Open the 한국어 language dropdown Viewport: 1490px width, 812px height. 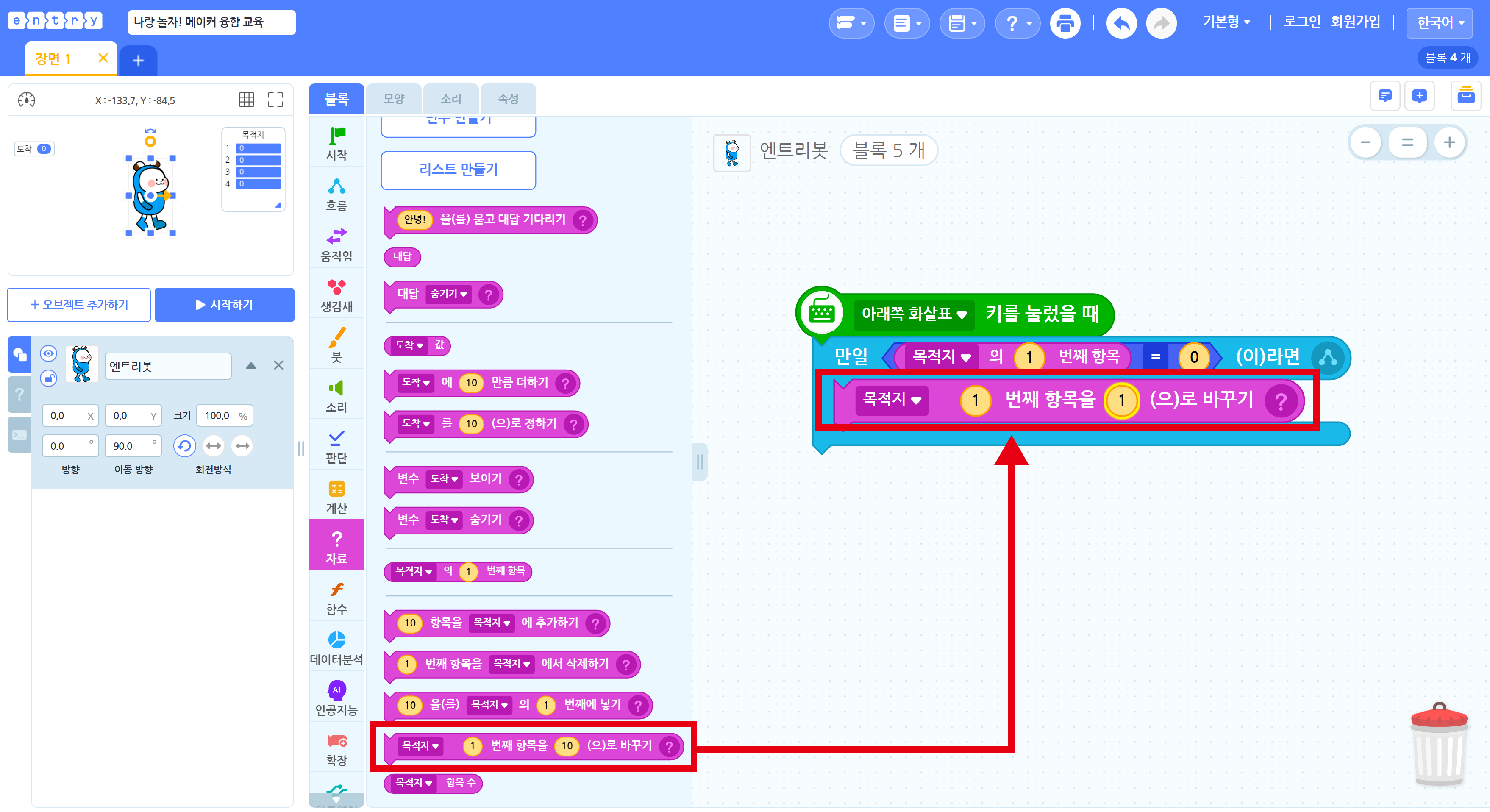tap(1440, 23)
